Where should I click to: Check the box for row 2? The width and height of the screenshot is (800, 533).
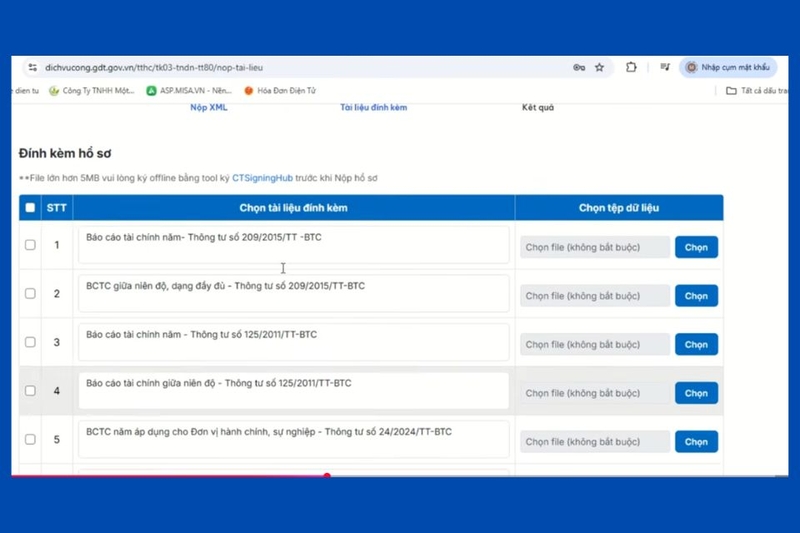[x=30, y=293]
